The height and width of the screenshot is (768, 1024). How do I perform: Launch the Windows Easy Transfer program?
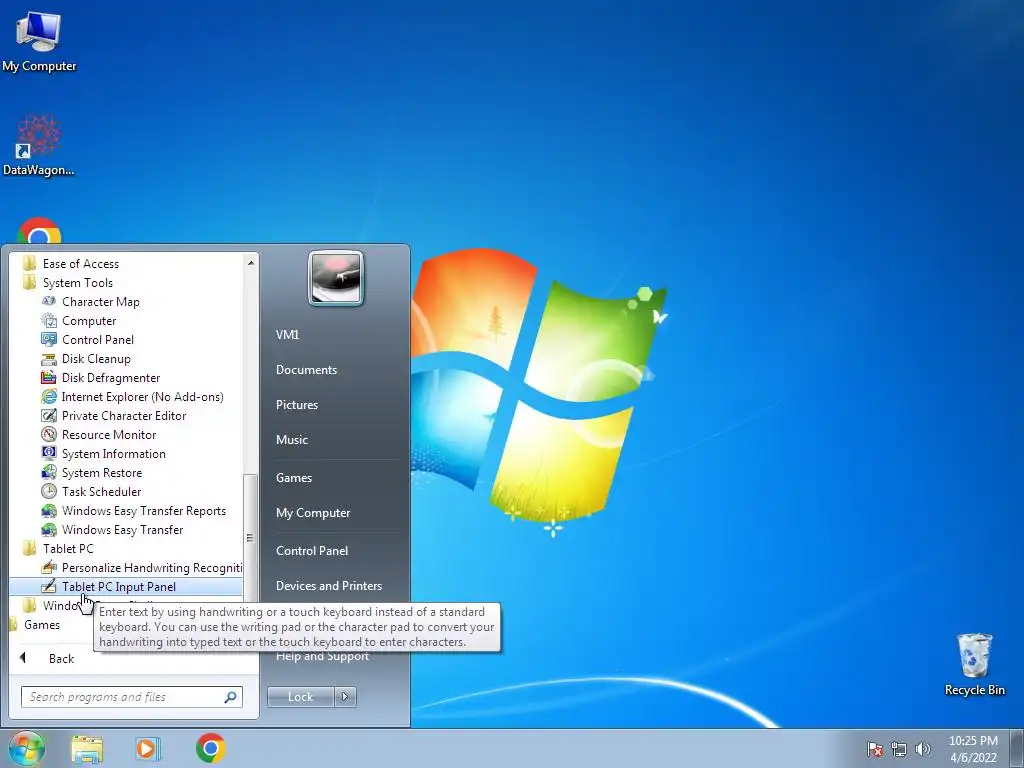122,530
